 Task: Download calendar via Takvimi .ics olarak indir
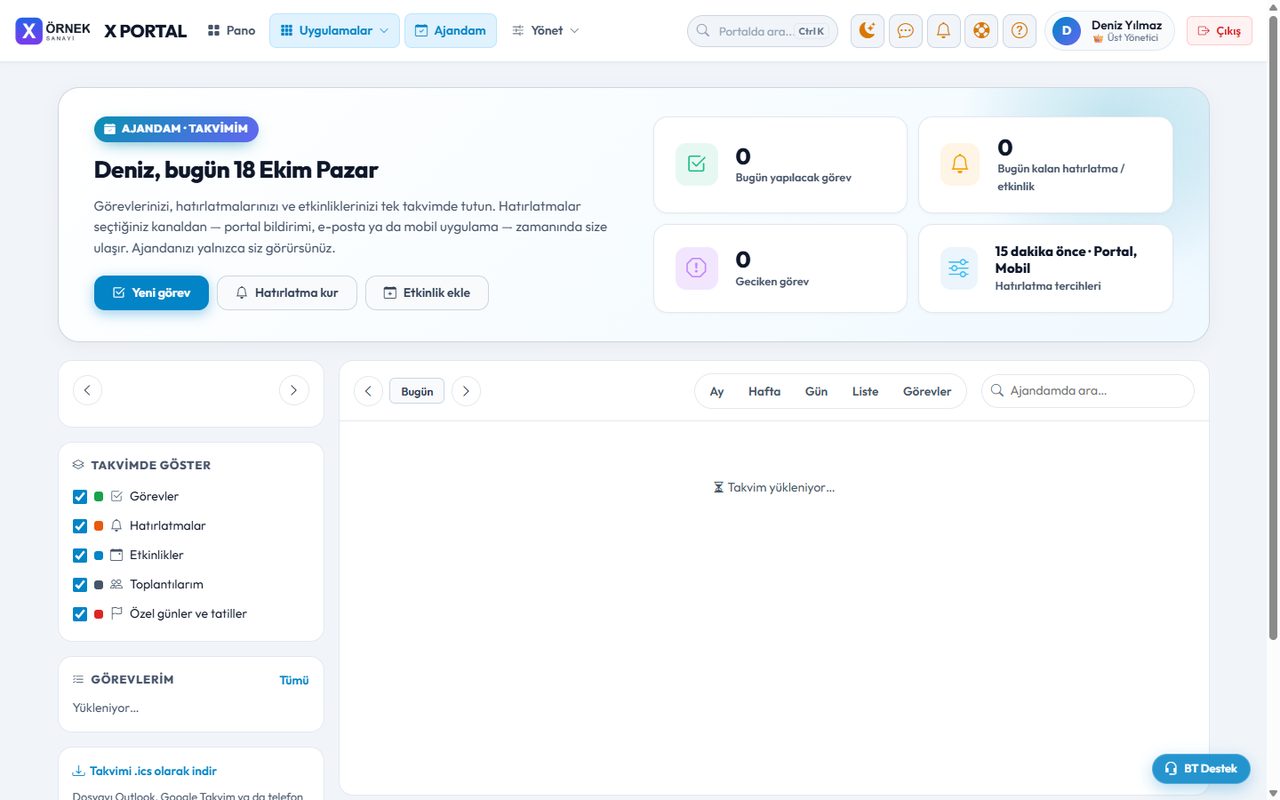coord(145,771)
